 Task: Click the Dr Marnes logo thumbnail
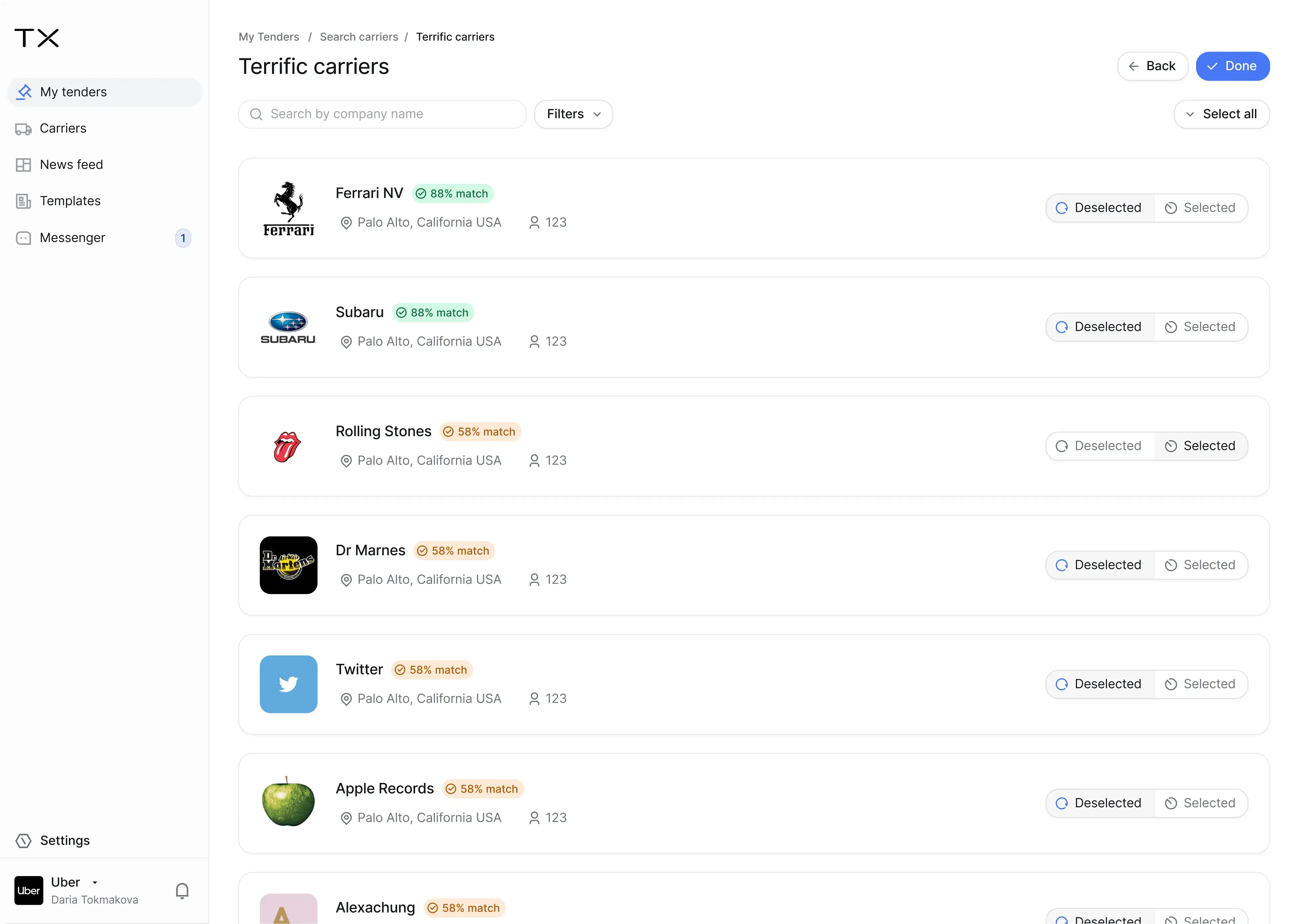click(289, 565)
